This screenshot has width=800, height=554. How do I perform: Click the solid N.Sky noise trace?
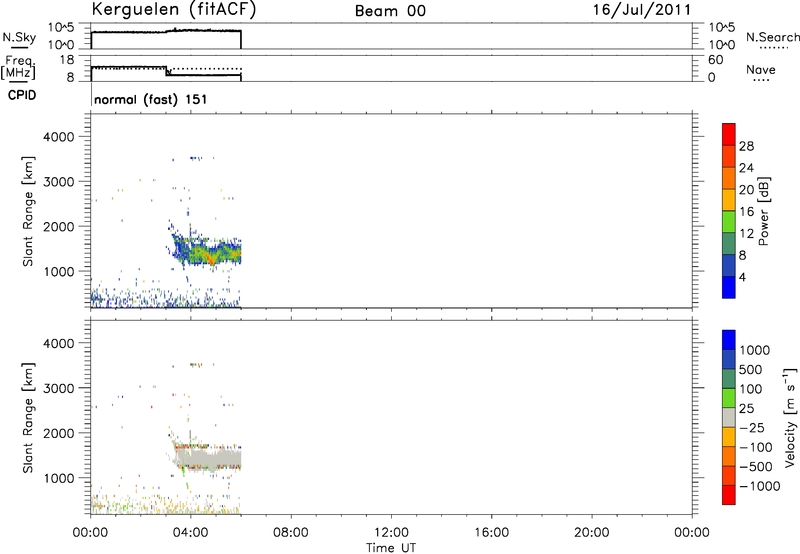coord(166,32)
